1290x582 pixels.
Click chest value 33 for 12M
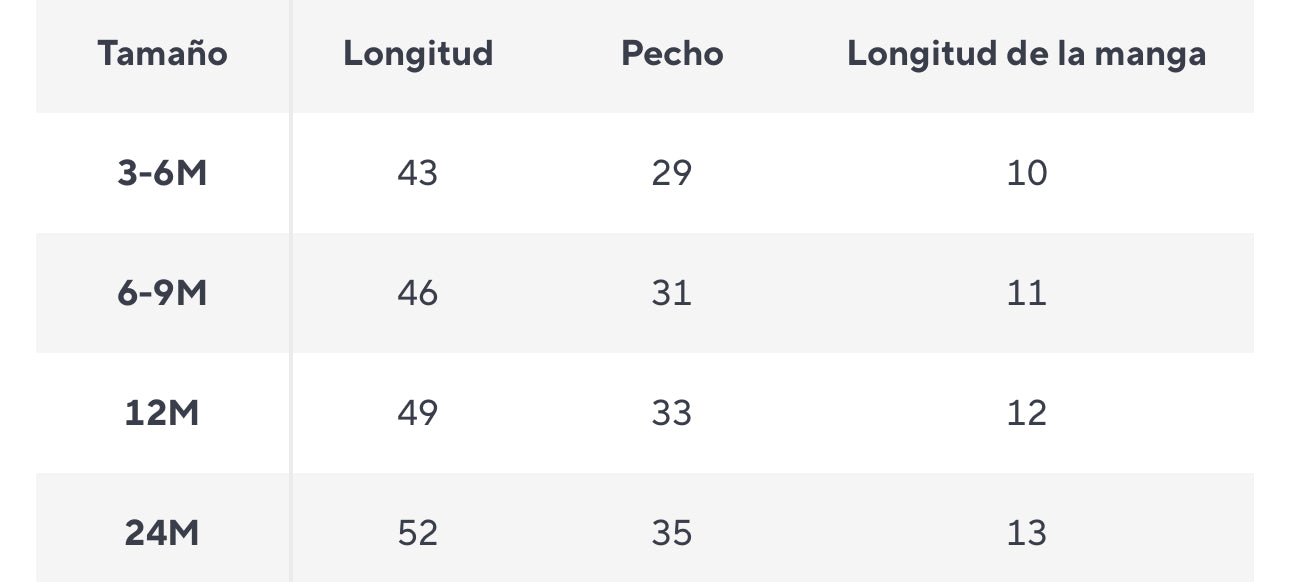click(x=671, y=413)
